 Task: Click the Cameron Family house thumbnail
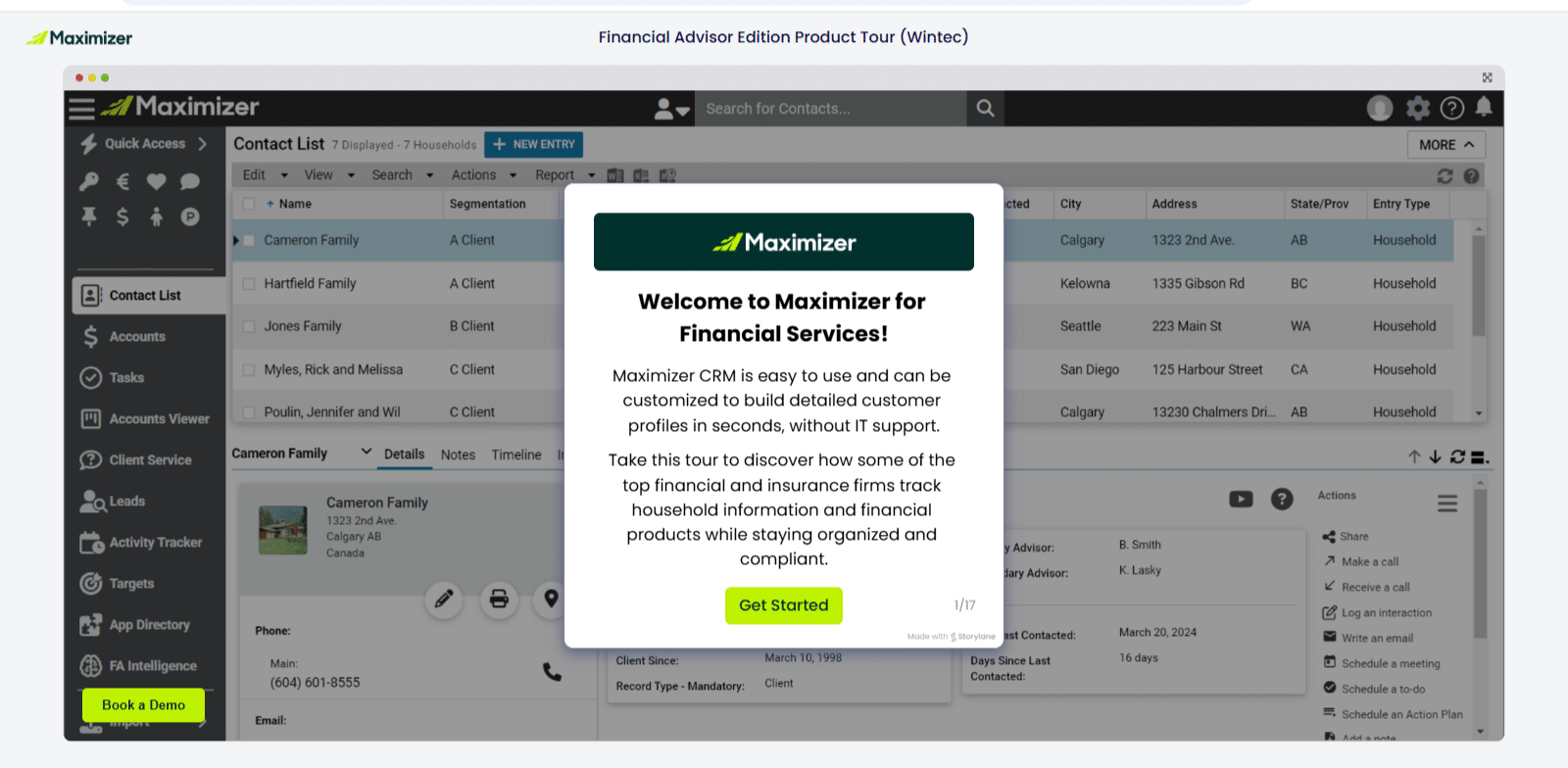[x=283, y=530]
